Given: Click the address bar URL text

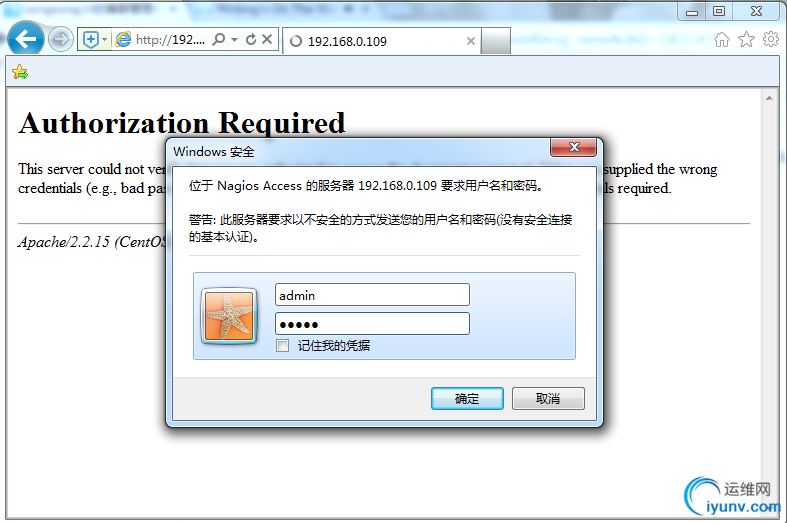Looking at the screenshot, I should [171, 39].
